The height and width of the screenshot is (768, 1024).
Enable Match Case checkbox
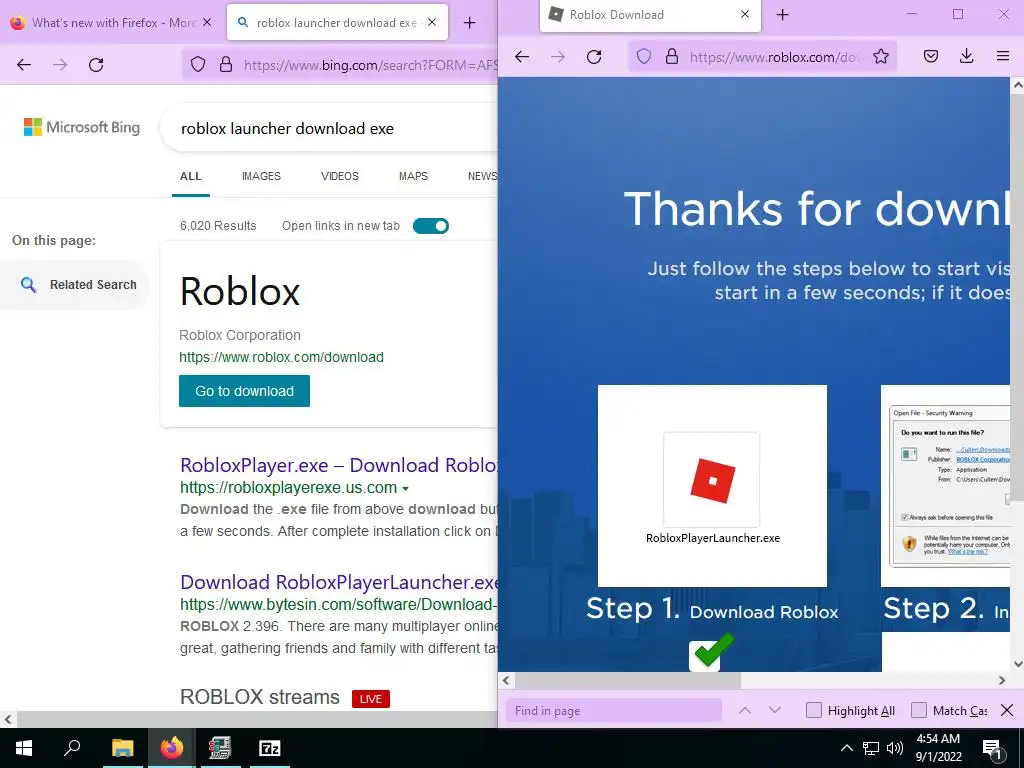pyautogui.click(x=919, y=710)
